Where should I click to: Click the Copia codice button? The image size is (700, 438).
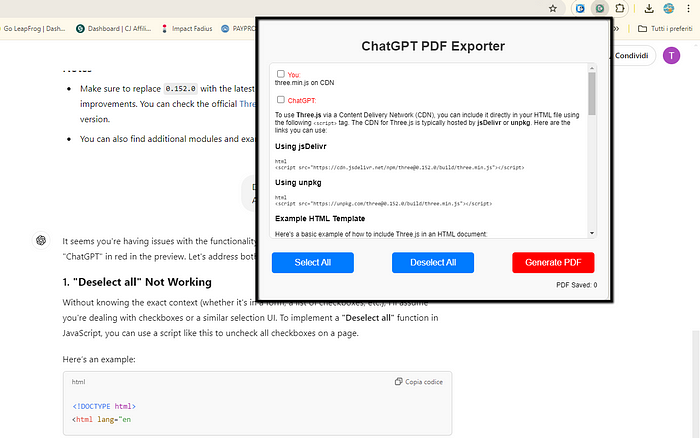(419, 382)
